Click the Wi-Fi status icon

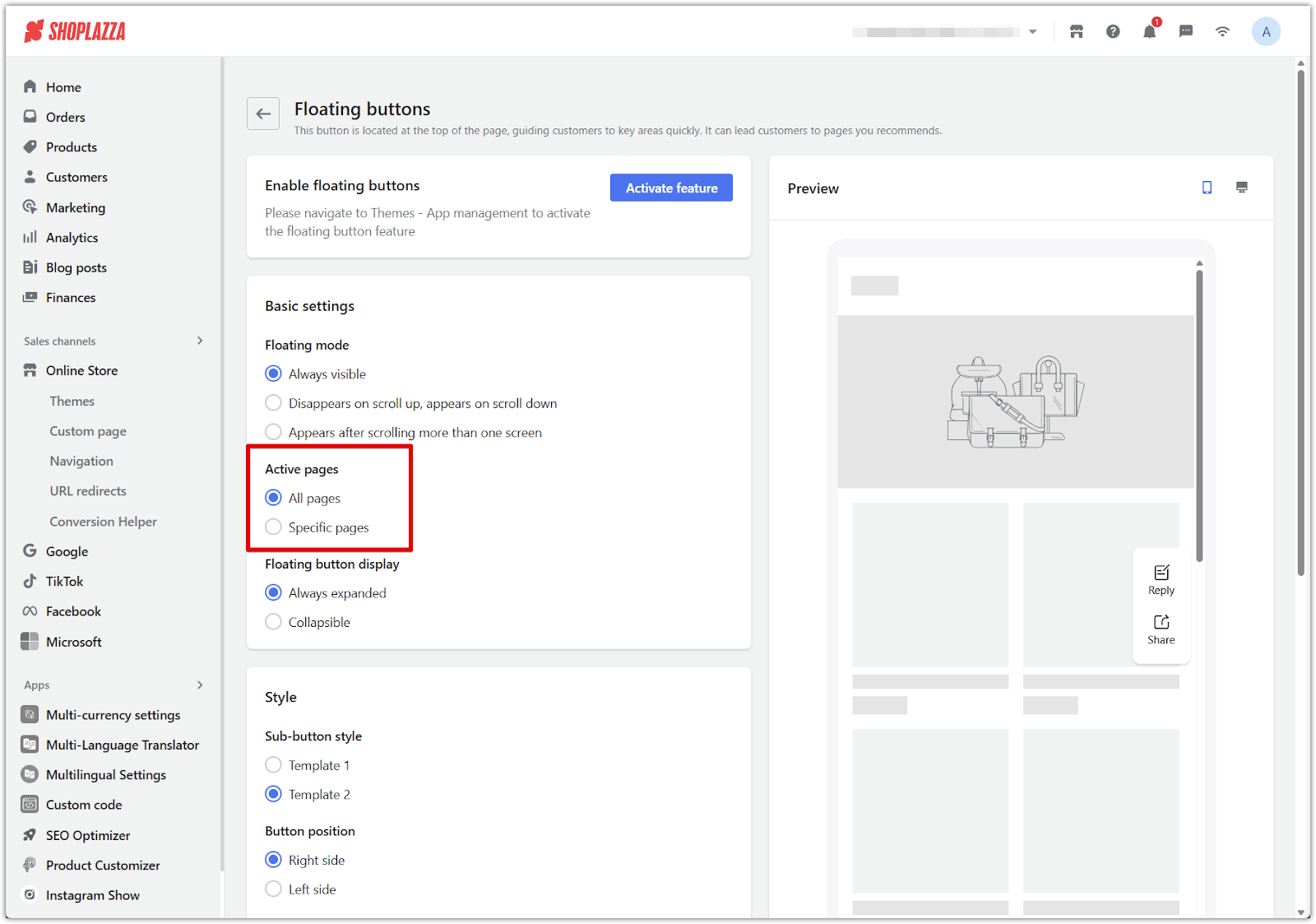click(x=1222, y=31)
